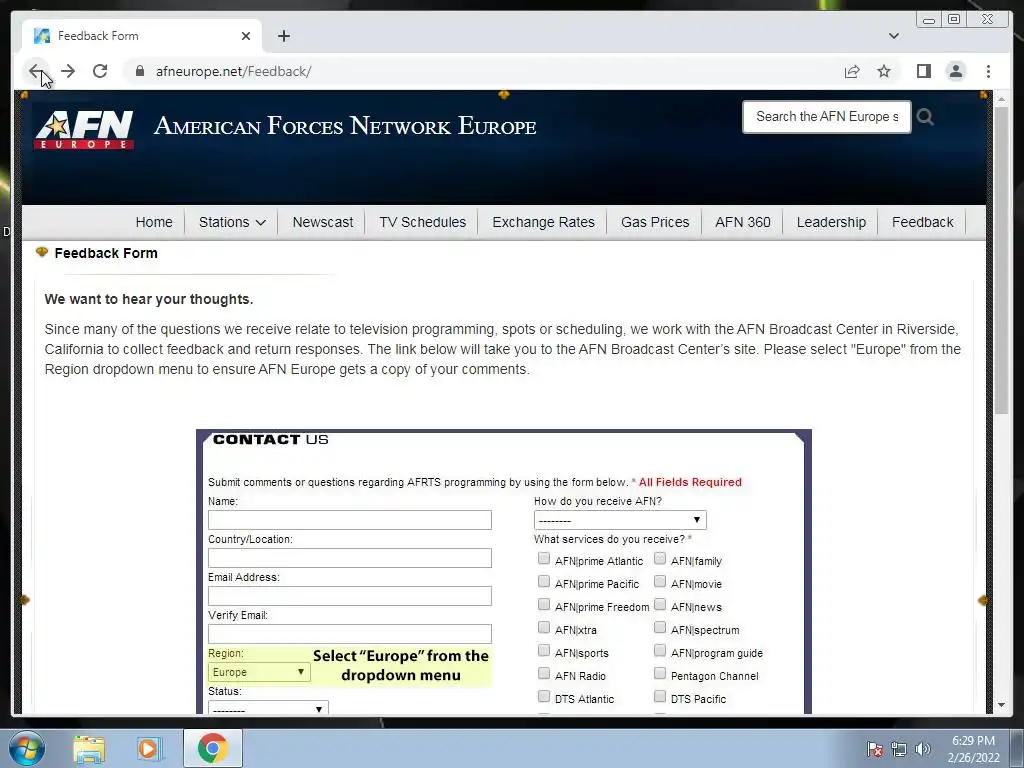Open a new tab with the plus button

(283, 36)
